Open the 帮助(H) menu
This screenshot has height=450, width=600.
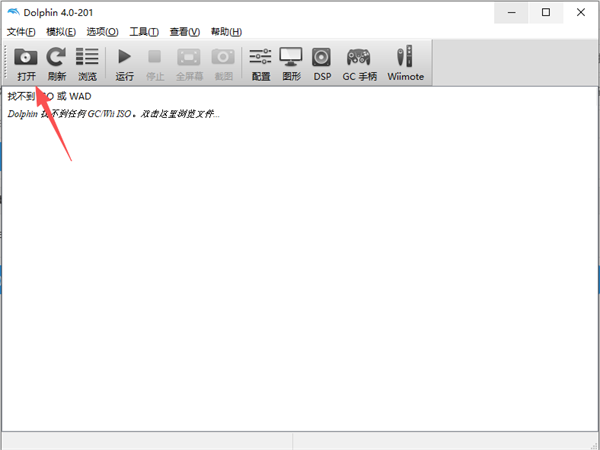[226, 32]
